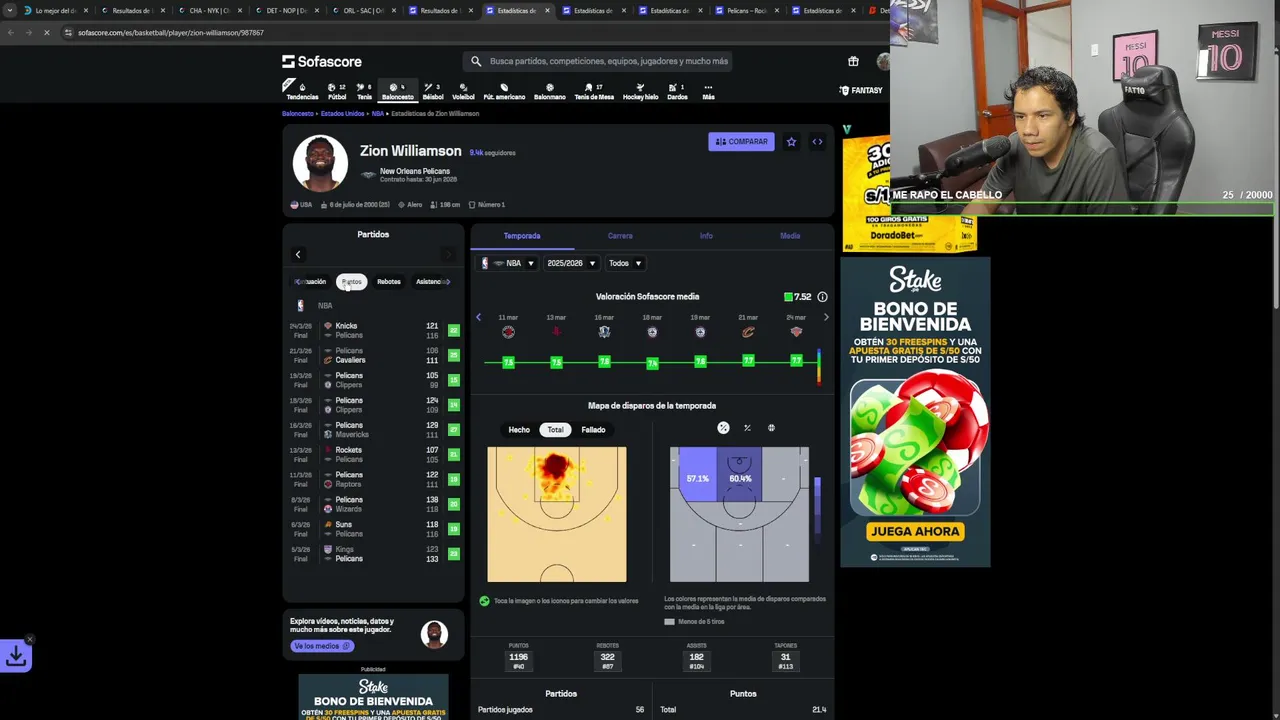Image resolution: width=1280 pixels, height=720 pixels.
Task: Open the 2025/2026 season dropdown
Action: 571,263
